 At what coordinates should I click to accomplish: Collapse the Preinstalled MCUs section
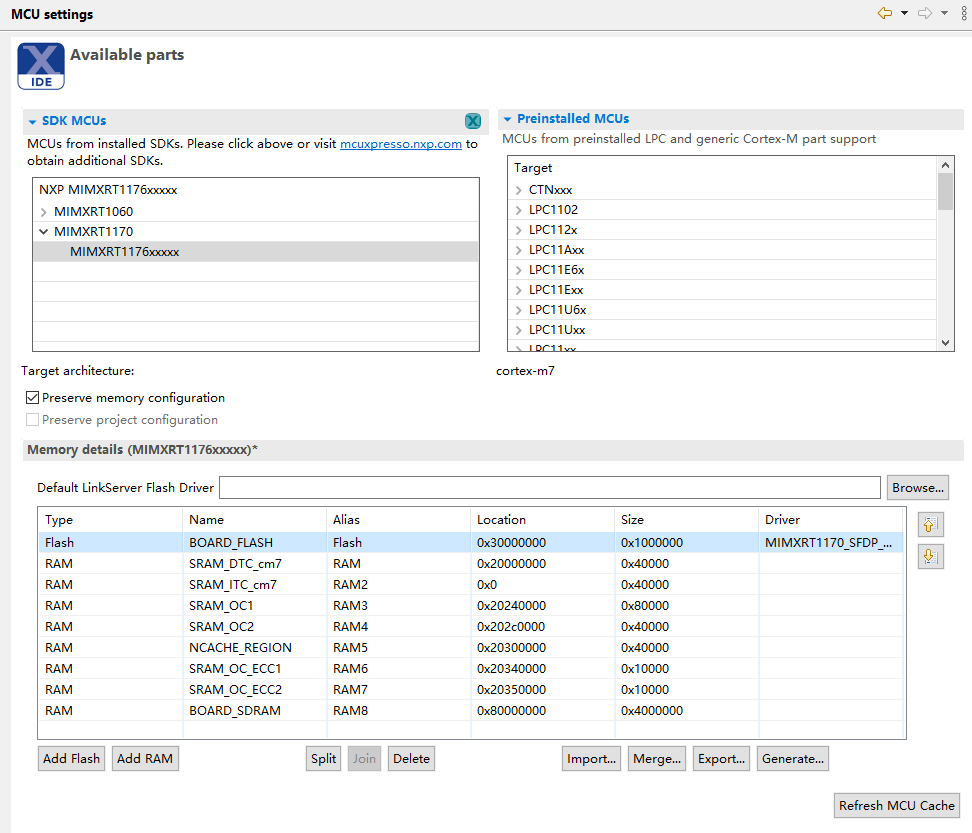pos(507,119)
